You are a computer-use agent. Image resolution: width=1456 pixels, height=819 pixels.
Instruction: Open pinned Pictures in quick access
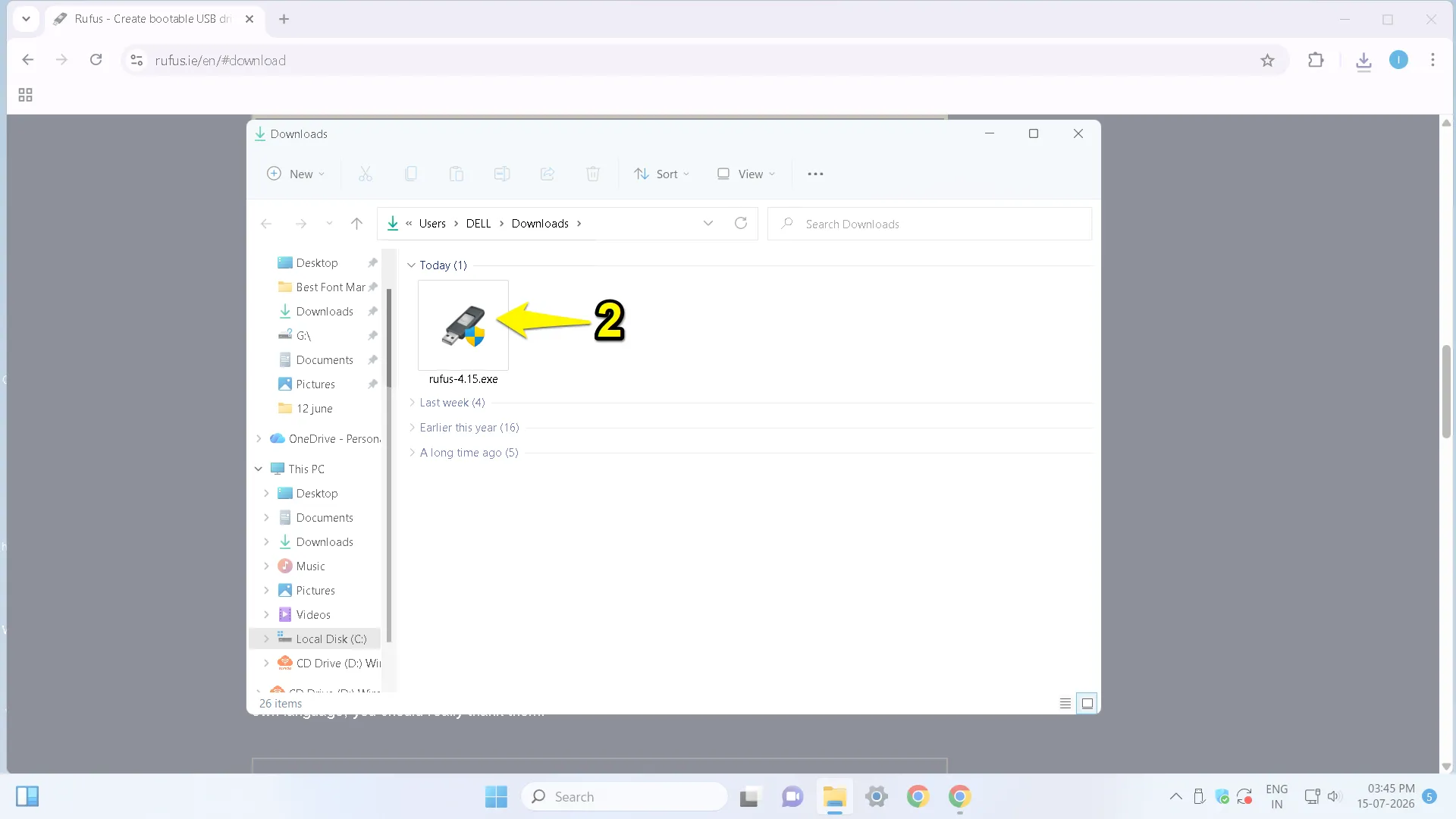(x=315, y=384)
